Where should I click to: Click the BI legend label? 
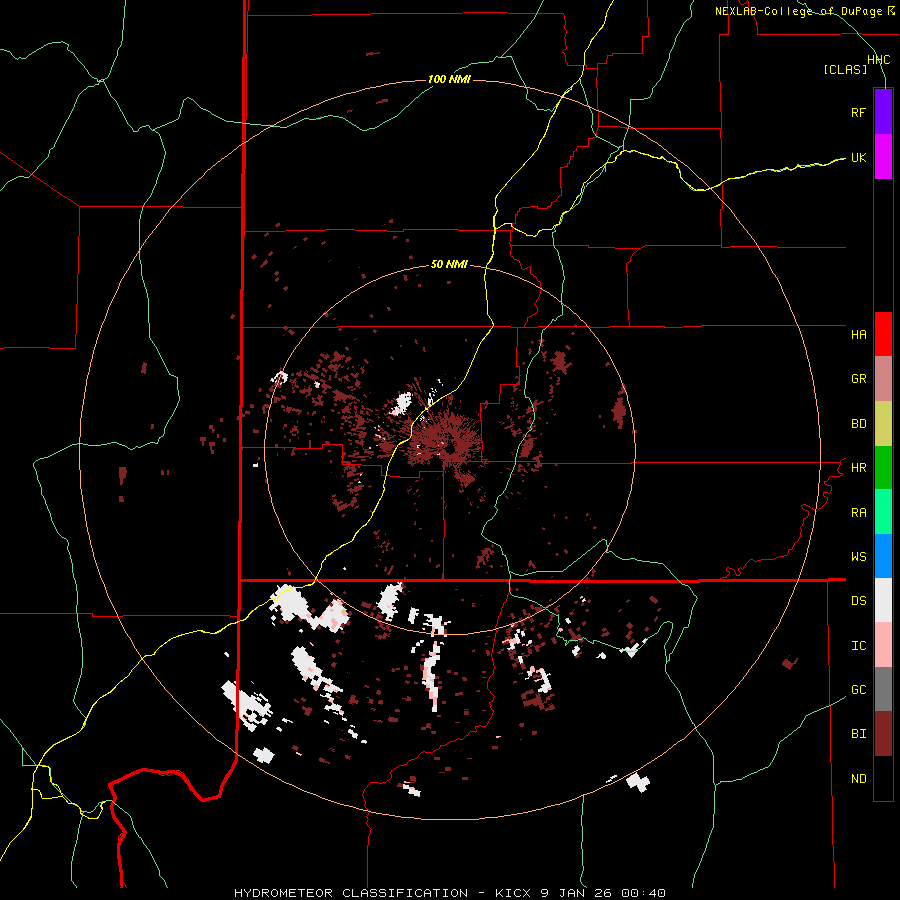coord(858,734)
